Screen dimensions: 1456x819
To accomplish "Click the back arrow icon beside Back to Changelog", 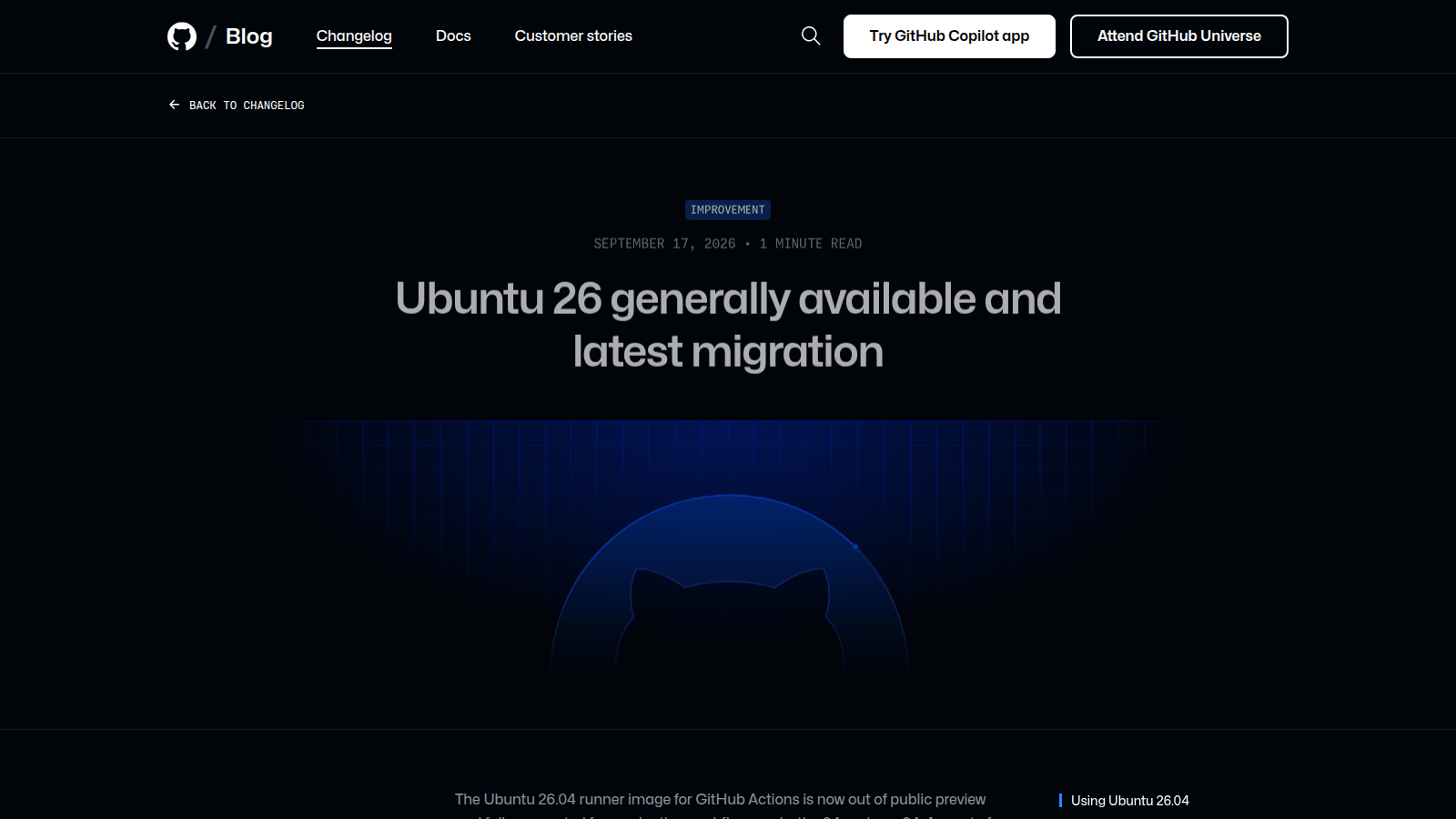I will coord(174,105).
